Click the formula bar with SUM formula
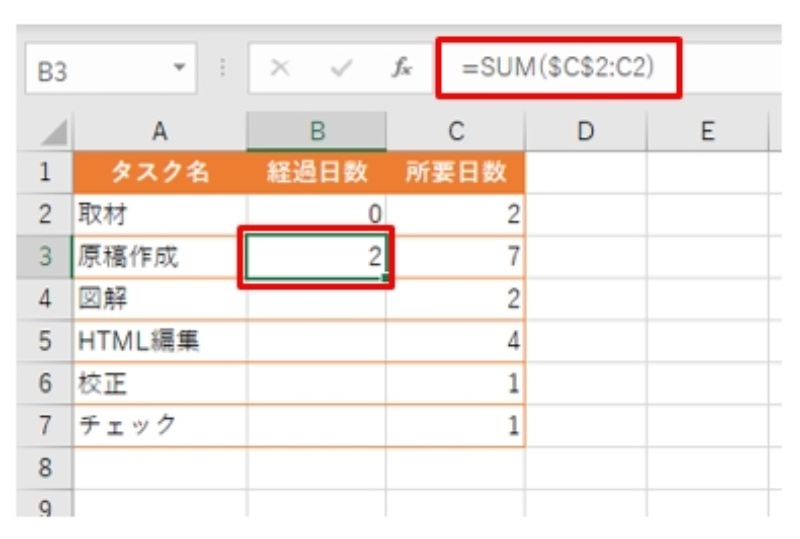Image resolution: width=800 pixels, height=539 pixels. [600, 69]
